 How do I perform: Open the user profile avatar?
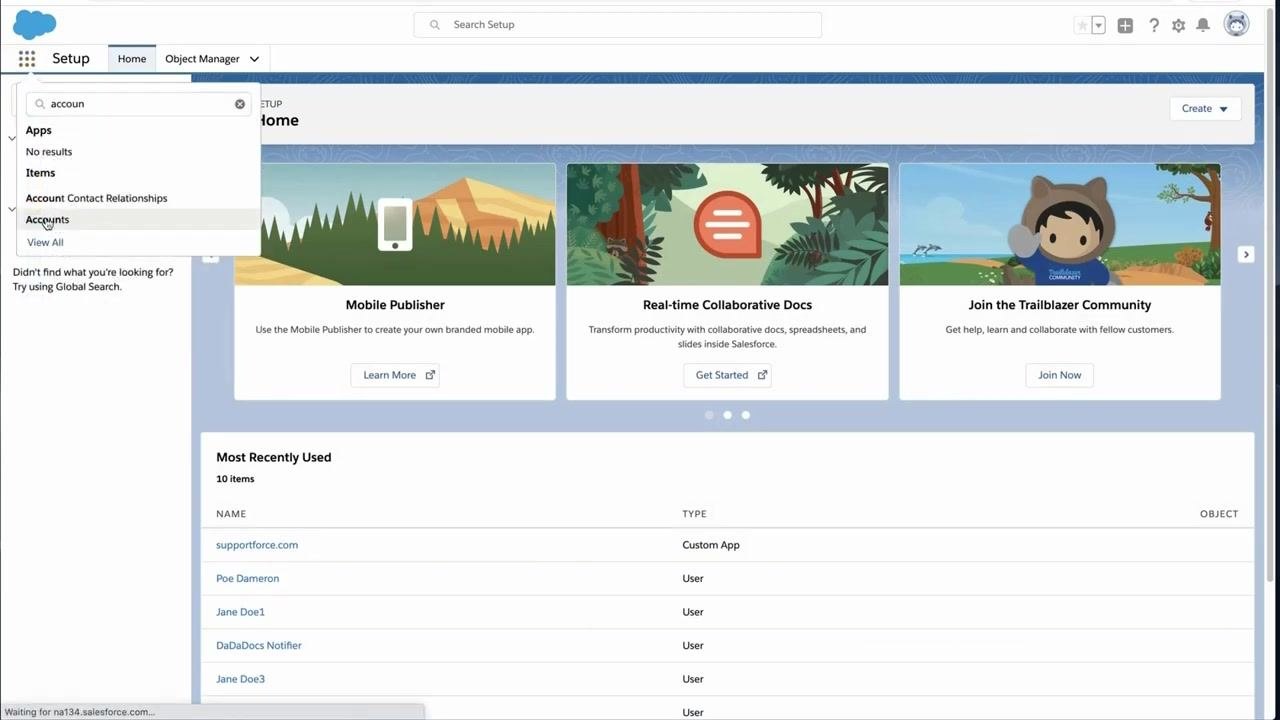click(1237, 24)
